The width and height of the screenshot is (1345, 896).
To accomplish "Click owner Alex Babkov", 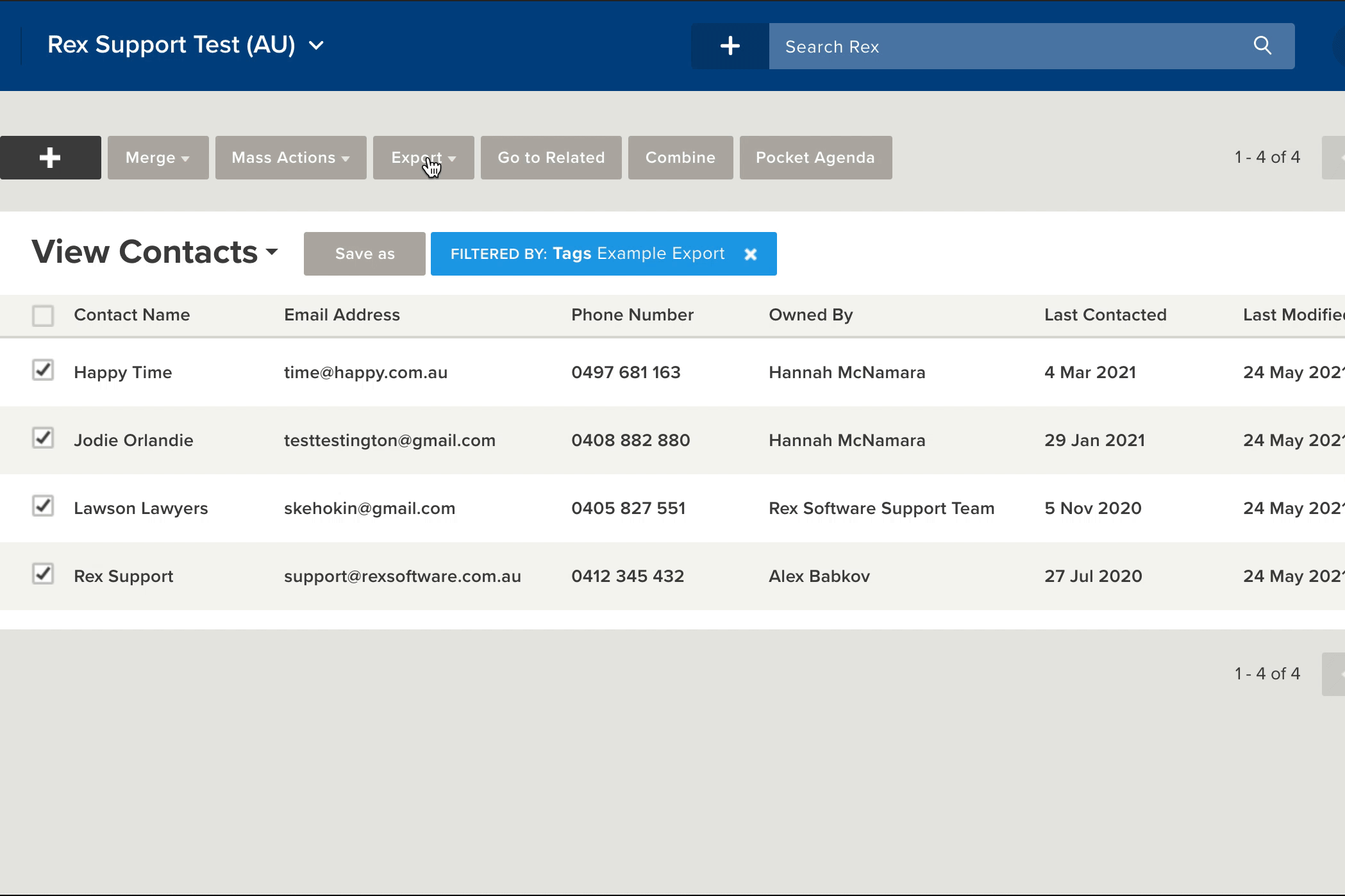I will 819,576.
